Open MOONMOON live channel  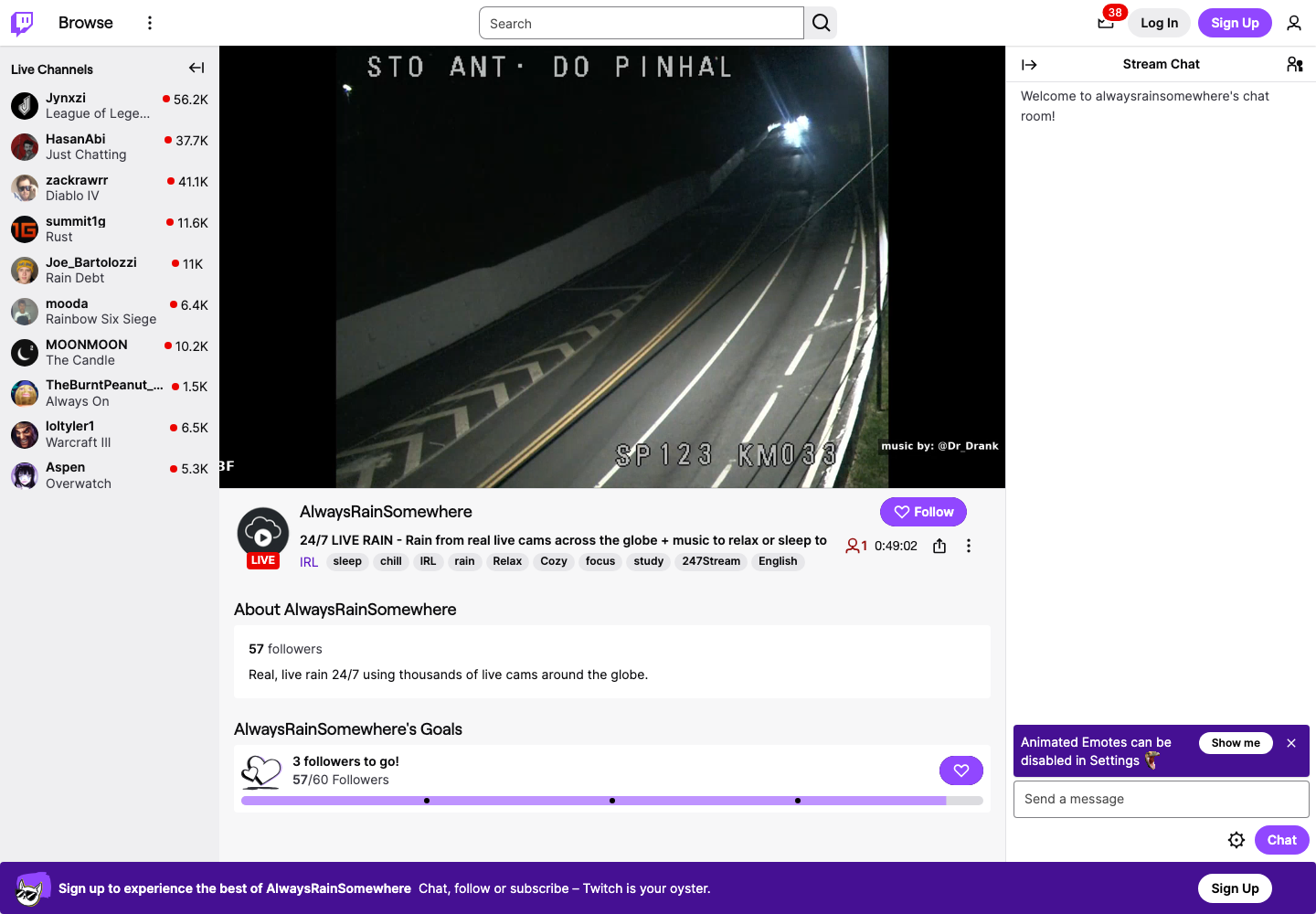point(110,353)
